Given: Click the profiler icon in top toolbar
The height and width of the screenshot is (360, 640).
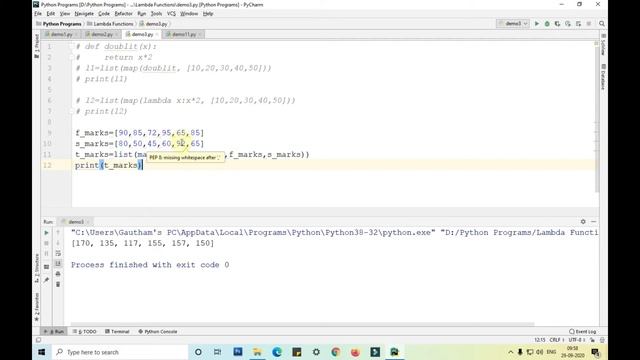Looking at the screenshot, I should (x=568, y=24).
